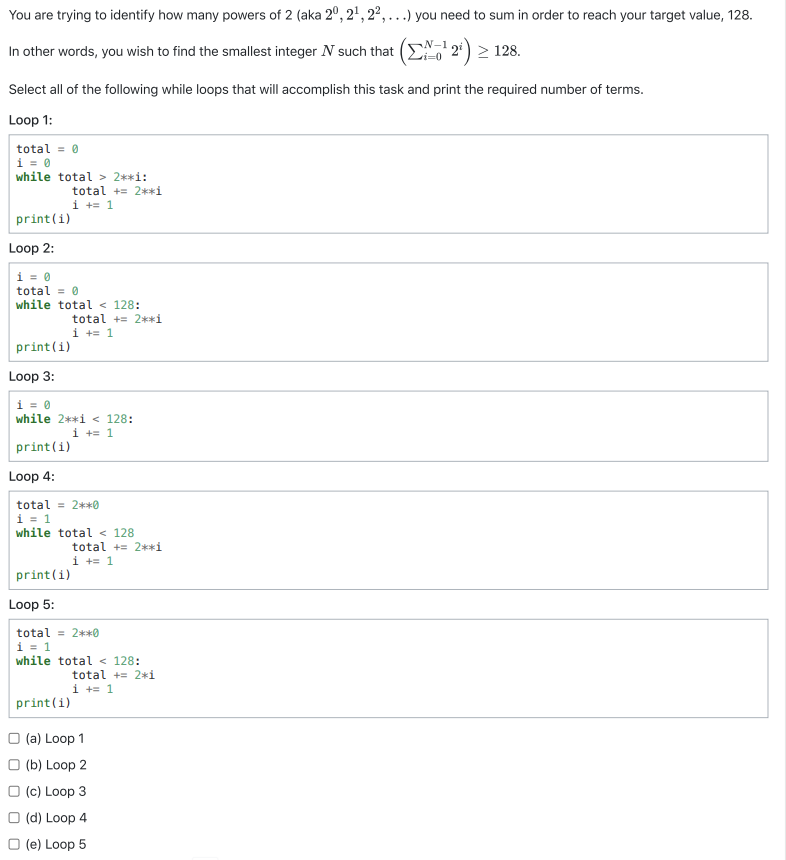Click the "(e) Loop 5" option label

(55, 844)
